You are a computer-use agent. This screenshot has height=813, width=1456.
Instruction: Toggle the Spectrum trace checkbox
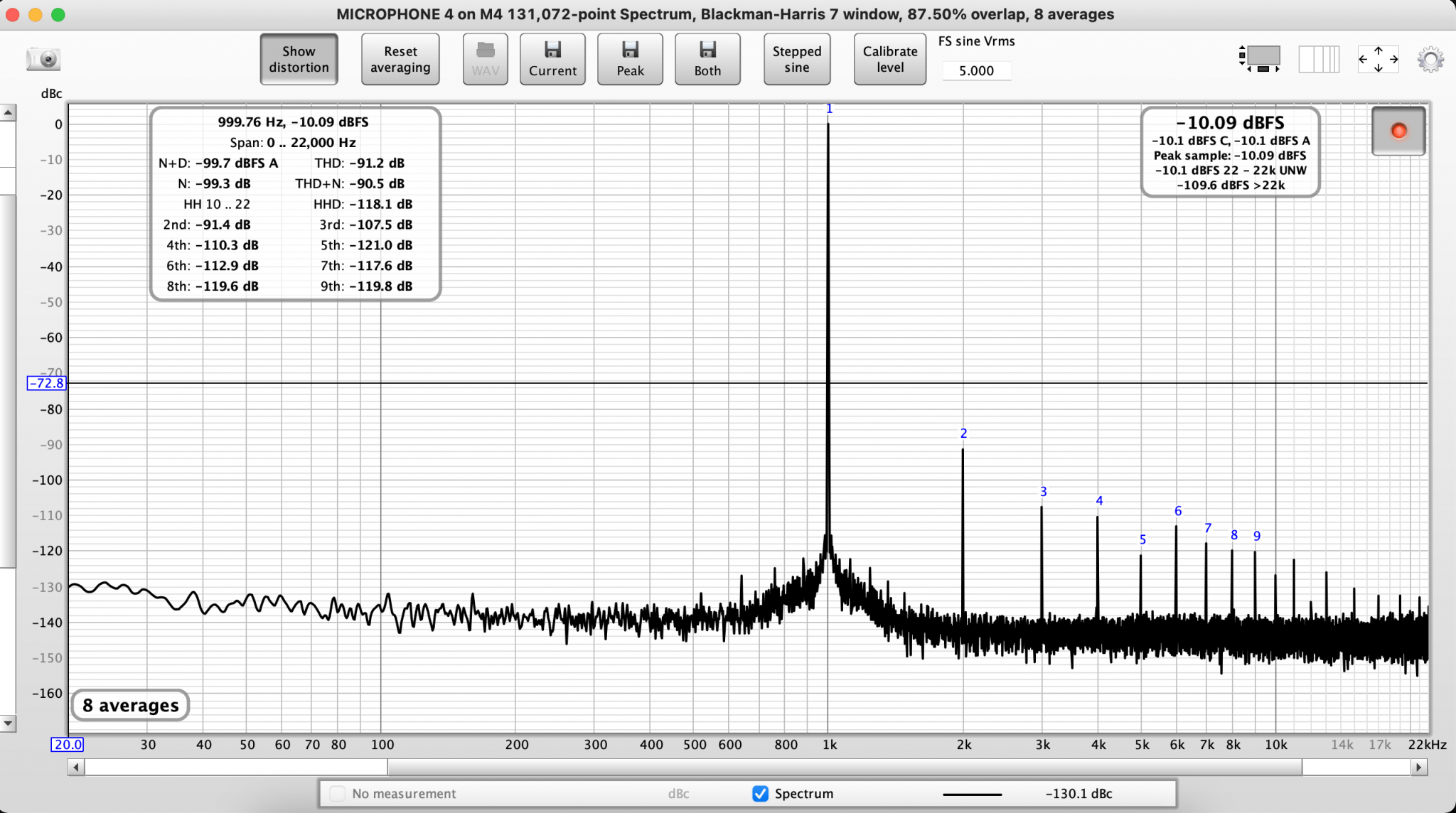click(x=760, y=794)
